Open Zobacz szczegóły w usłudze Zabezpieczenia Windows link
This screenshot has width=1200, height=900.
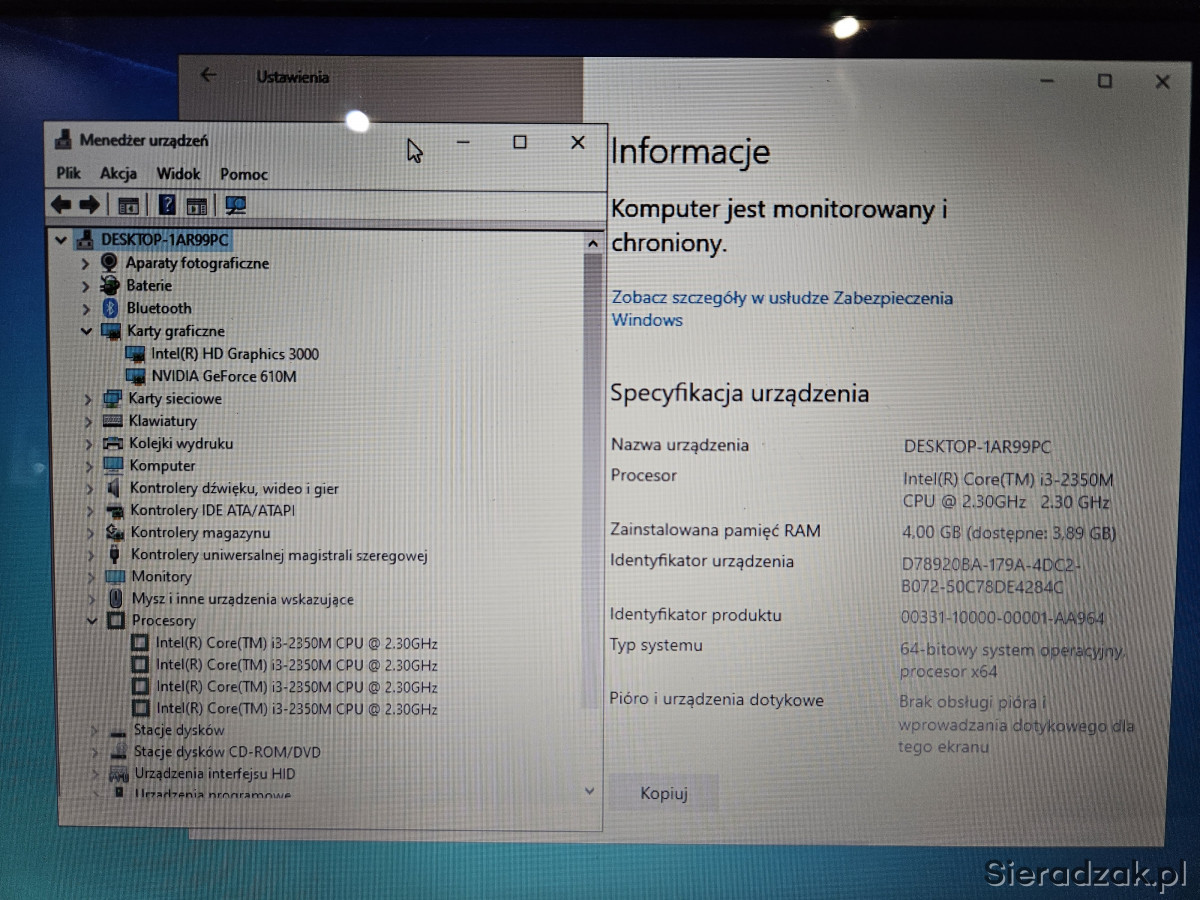(x=782, y=309)
